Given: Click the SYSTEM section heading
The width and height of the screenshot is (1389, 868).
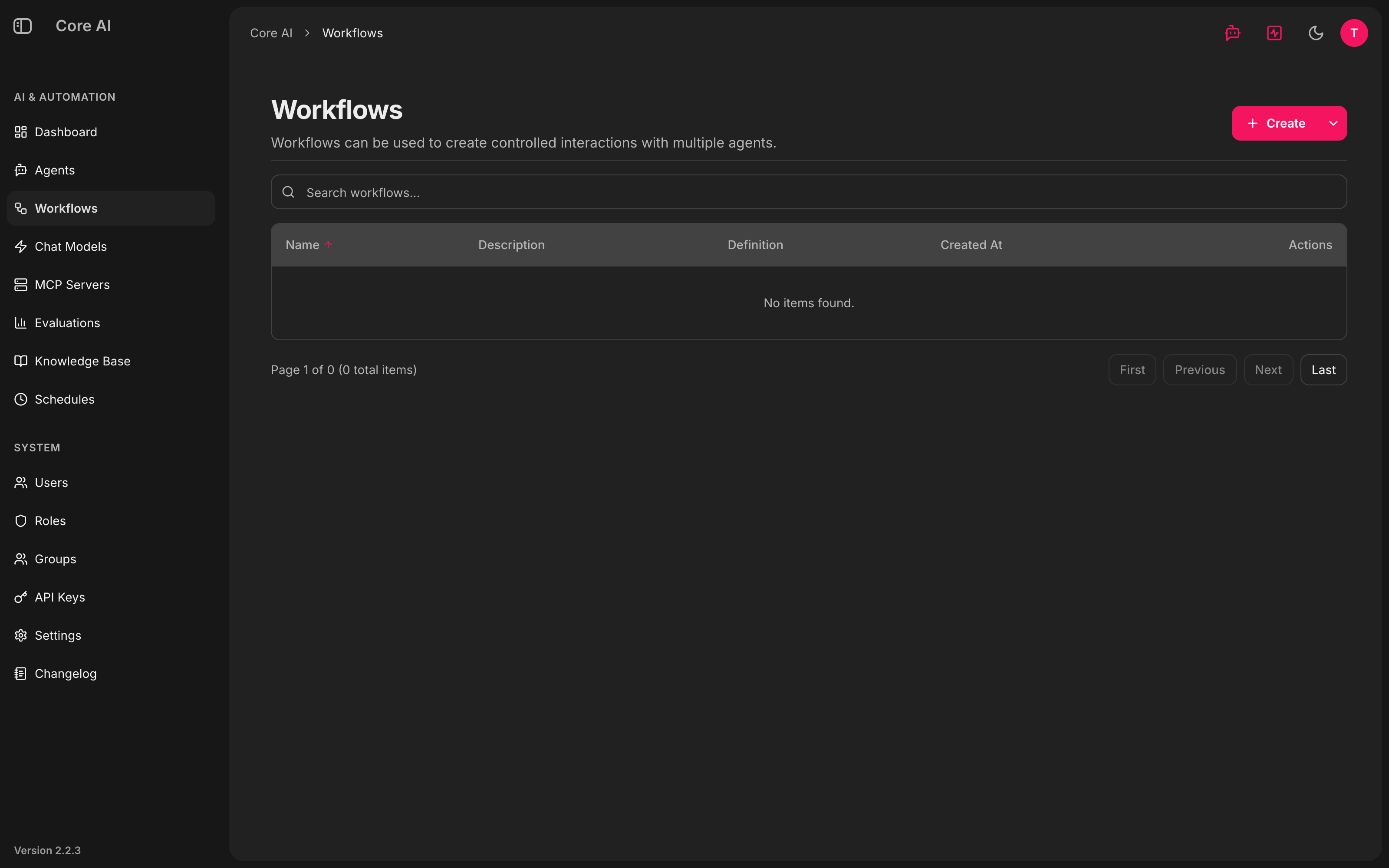Looking at the screenshot, I should pyautogui.click(x=37, y=448).
